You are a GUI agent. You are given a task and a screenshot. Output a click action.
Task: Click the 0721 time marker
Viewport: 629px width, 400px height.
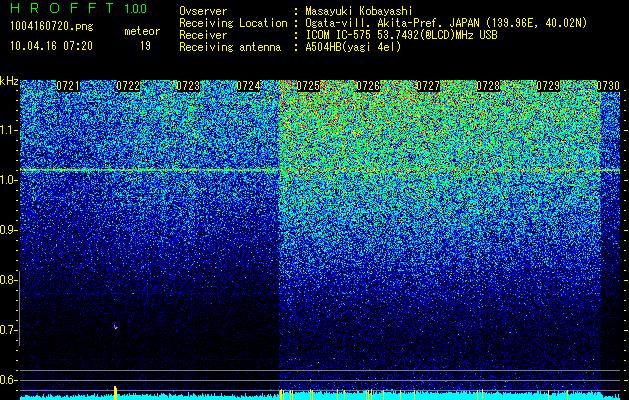(x=68, y=86)
